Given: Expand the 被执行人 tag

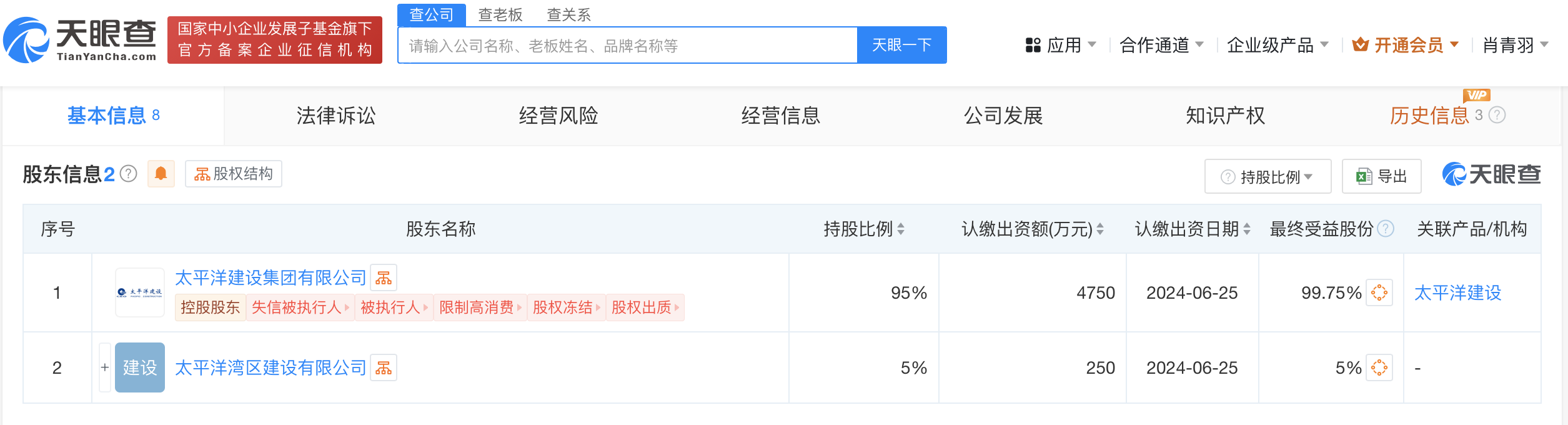Looking at the screenshot, I should (x=394, y=307).
